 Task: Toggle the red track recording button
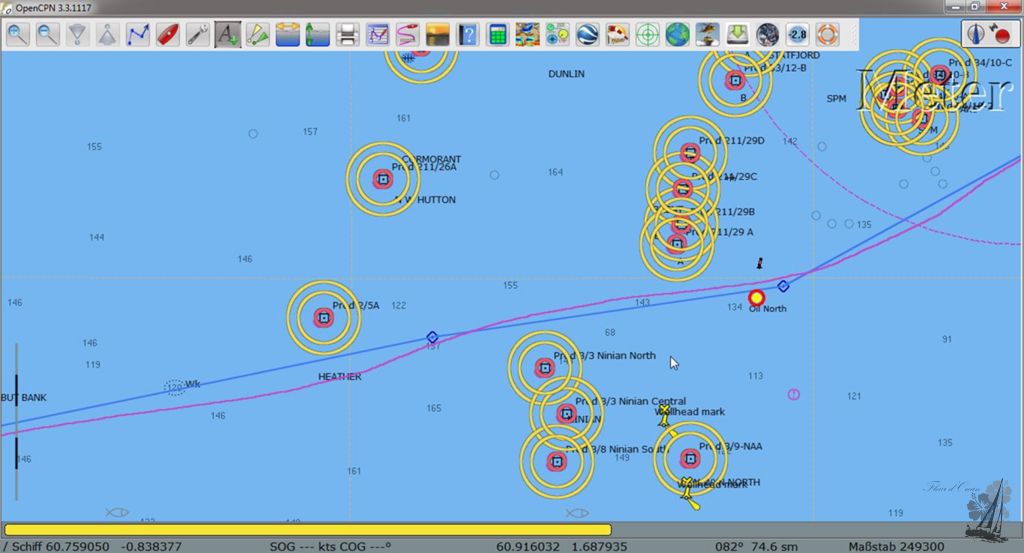click(x=1001, y=34)
